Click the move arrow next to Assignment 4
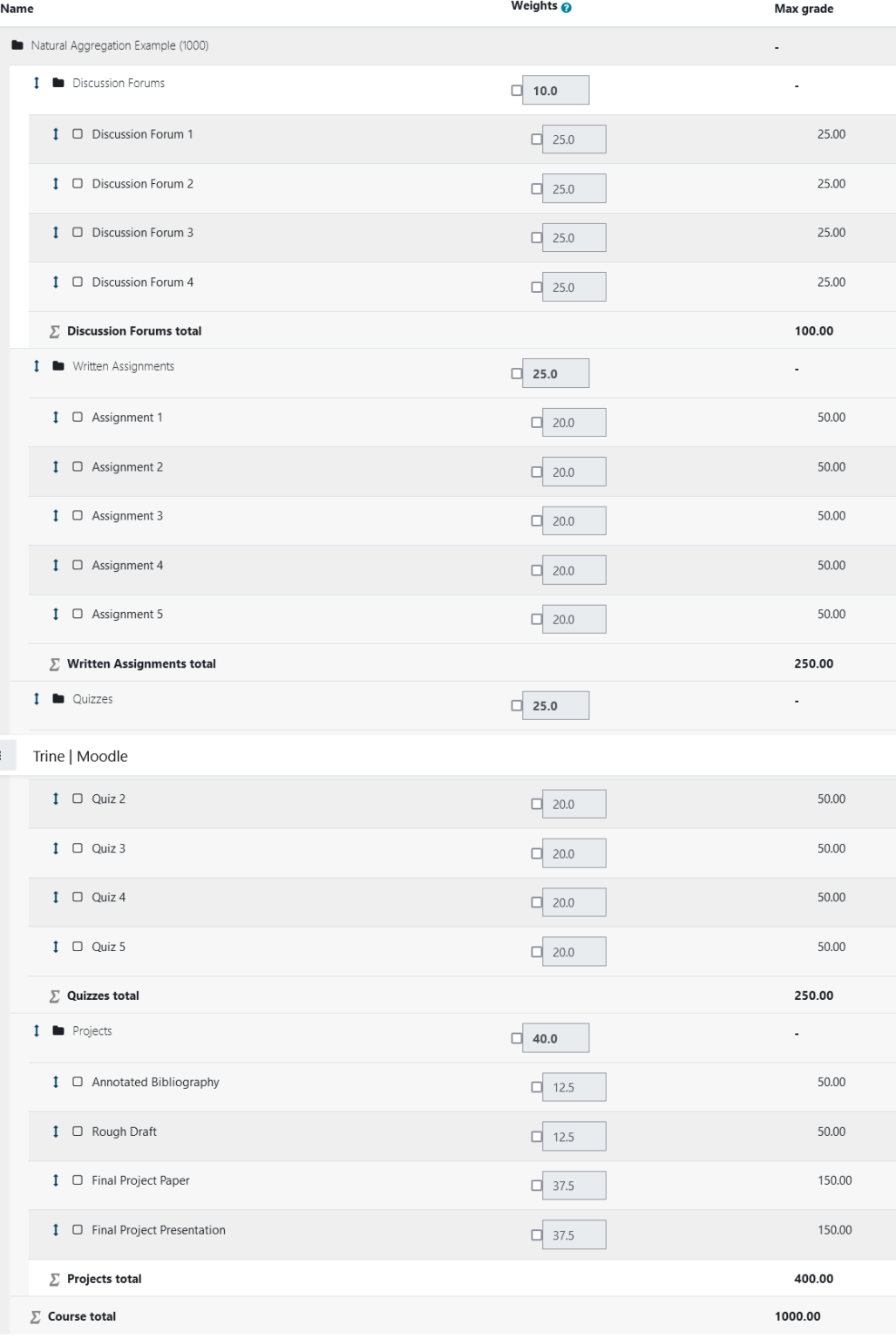Screen dimensions: 896x1339 point(56,565)
